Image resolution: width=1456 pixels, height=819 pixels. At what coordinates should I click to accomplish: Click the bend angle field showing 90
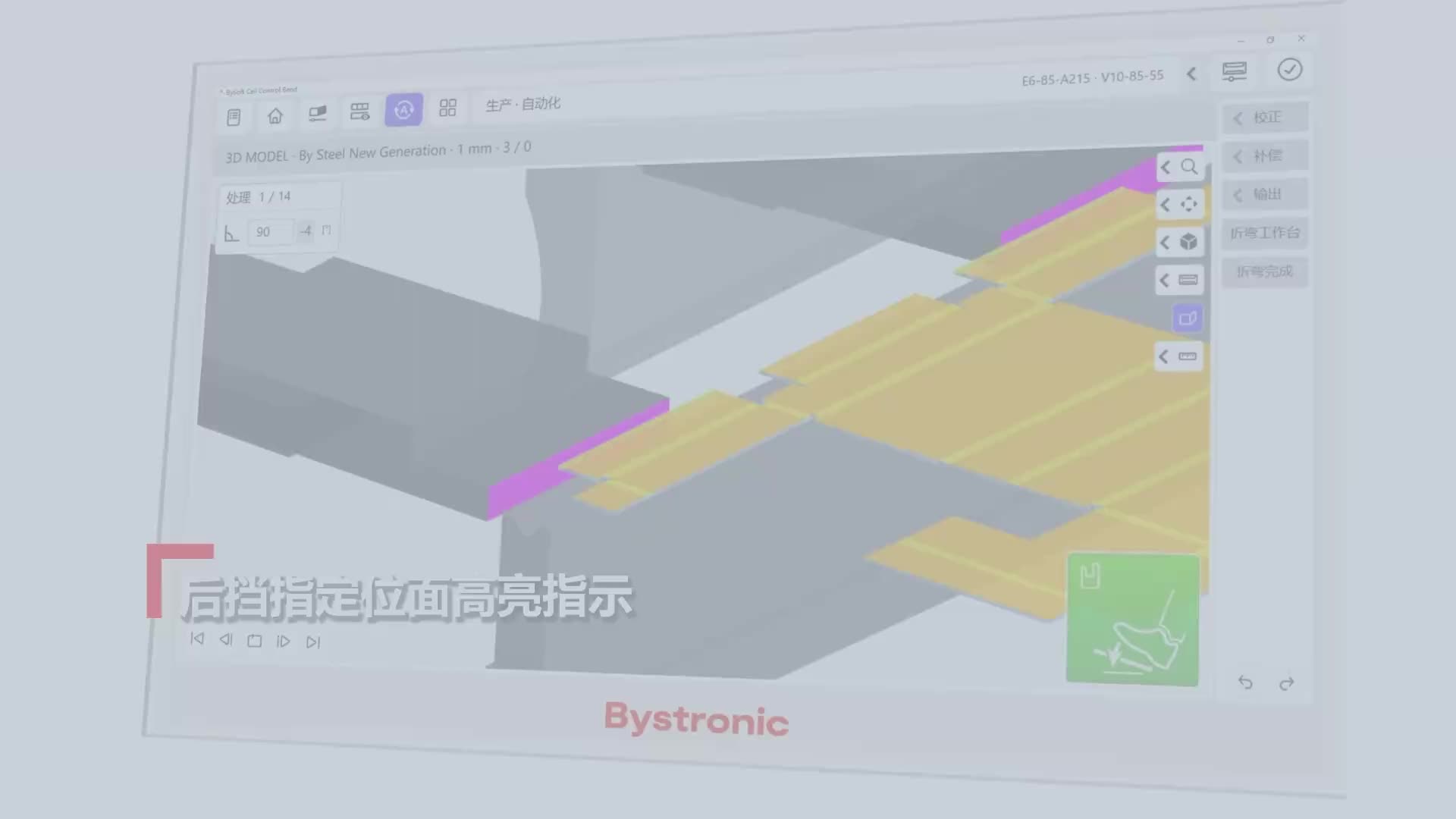coord(269,232)
